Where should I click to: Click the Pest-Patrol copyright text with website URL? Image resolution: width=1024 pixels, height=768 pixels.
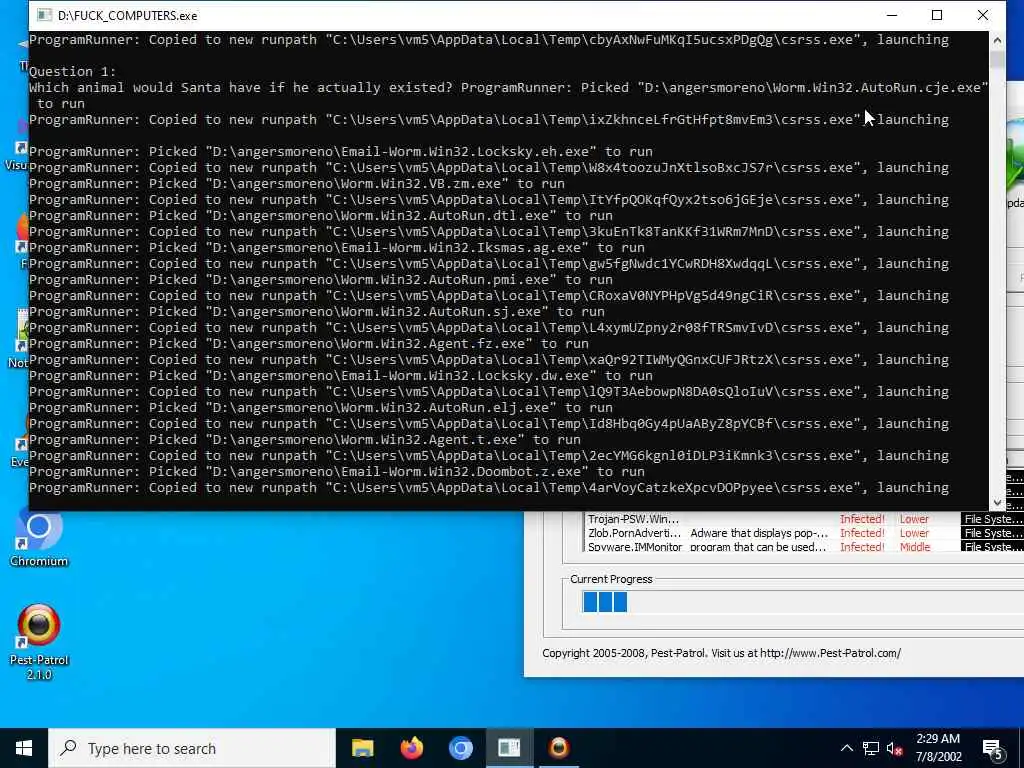click(x=721, y=653)
